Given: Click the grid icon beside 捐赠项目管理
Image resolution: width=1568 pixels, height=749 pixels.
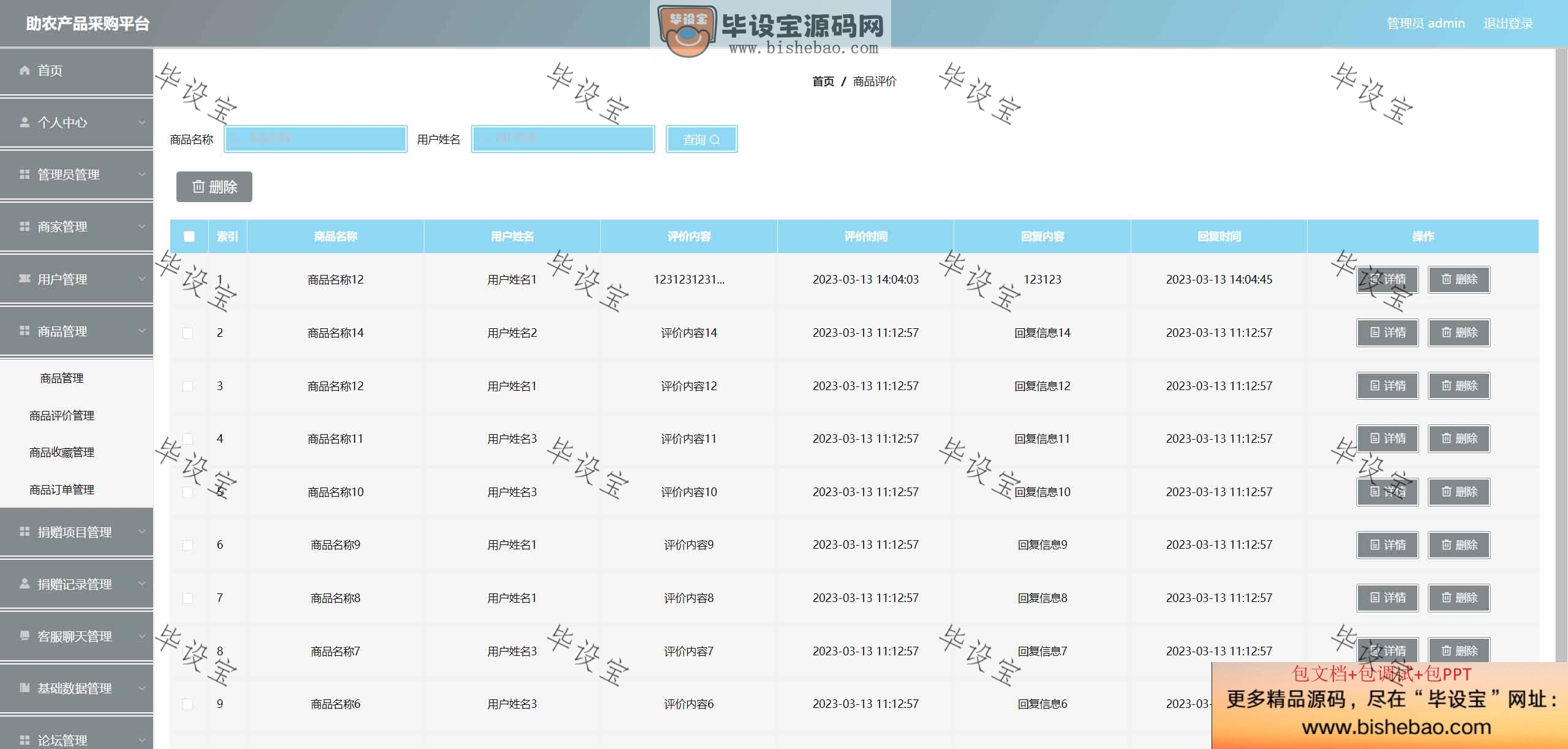Looking at the screenshot, I should 24,532.
